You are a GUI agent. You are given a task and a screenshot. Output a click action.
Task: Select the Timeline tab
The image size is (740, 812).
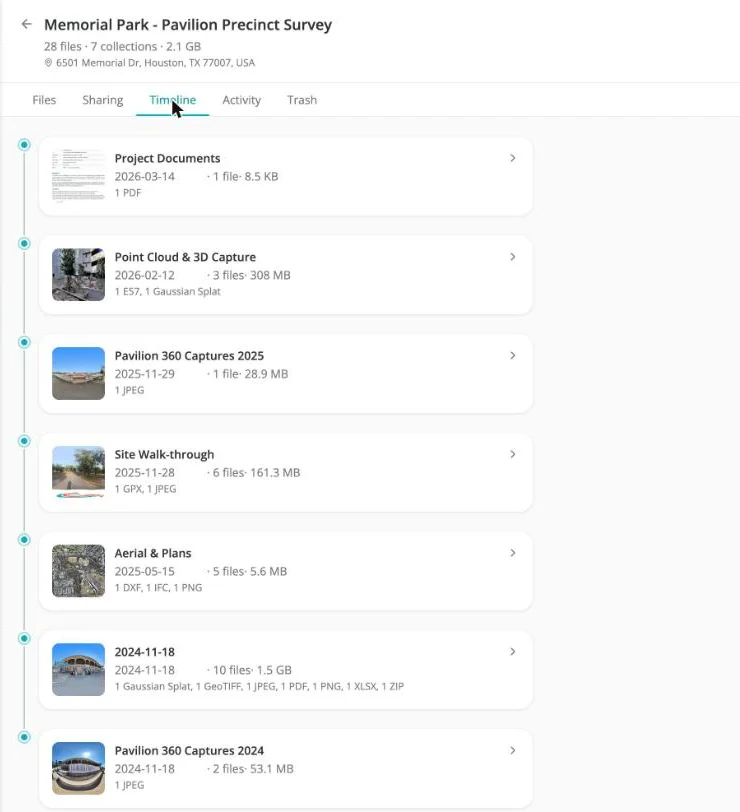tap(172, 100)
